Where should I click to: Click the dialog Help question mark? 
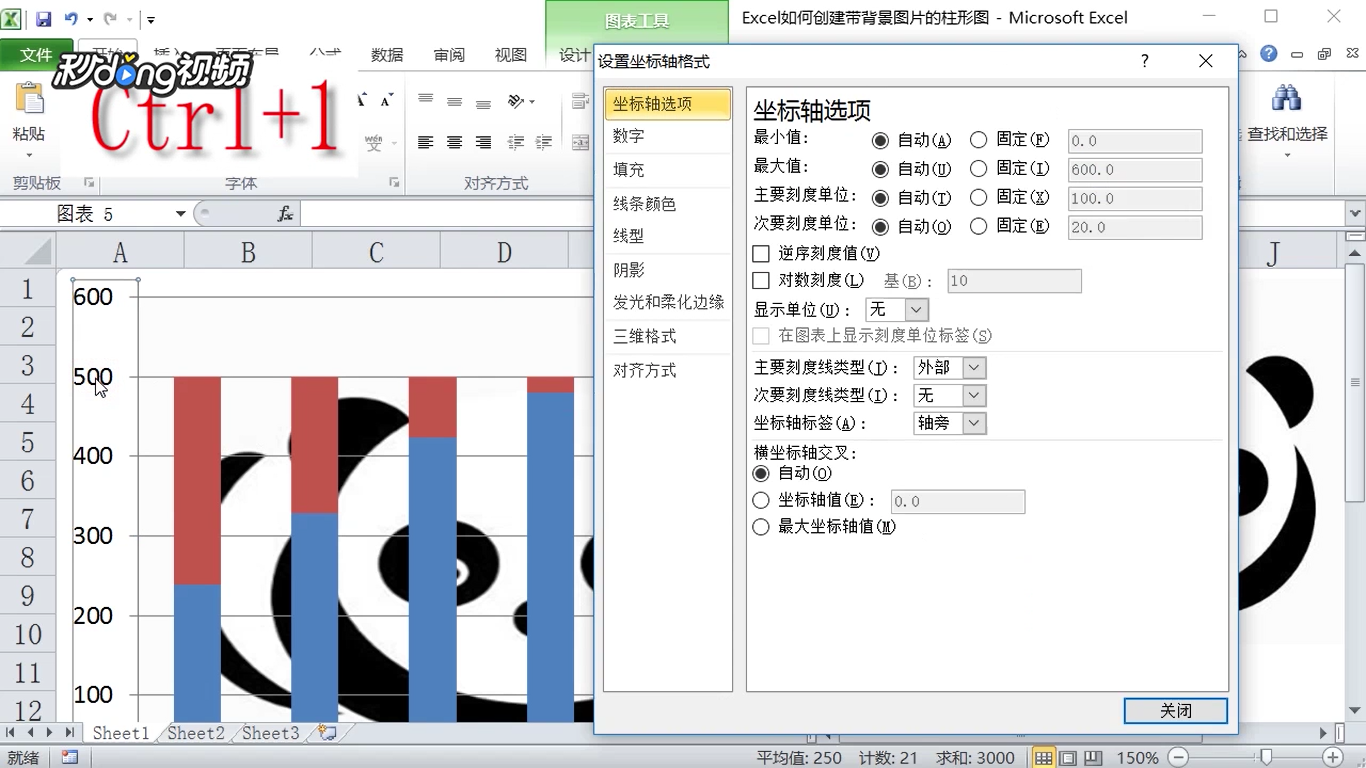(x=1145, y=61)
